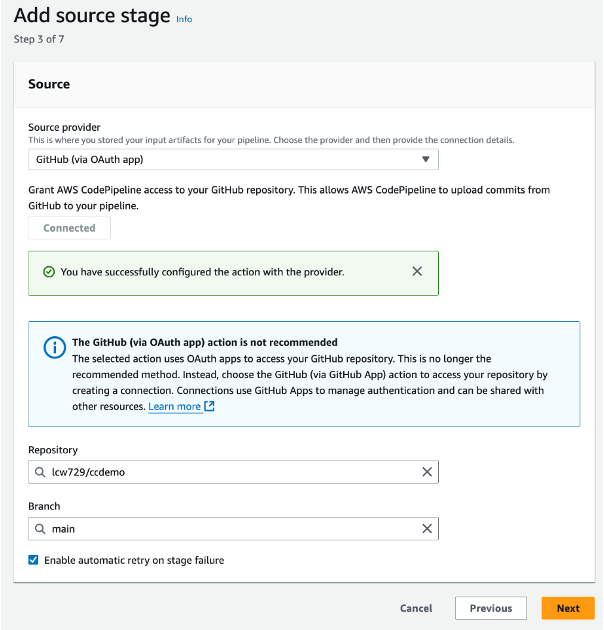Click the Cancel button
The height and width of the screenshot is (630, 604).
416,608
